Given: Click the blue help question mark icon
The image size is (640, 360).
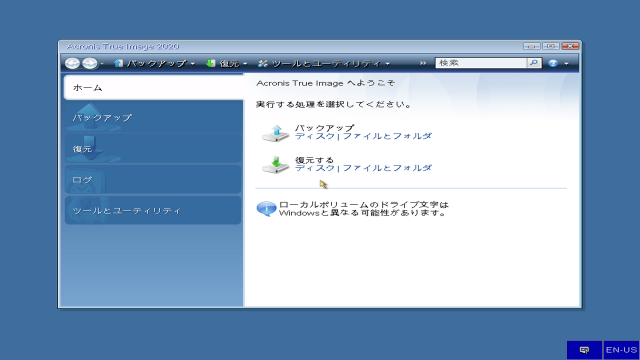Looking at the screenshot, I should click(553, 63).
